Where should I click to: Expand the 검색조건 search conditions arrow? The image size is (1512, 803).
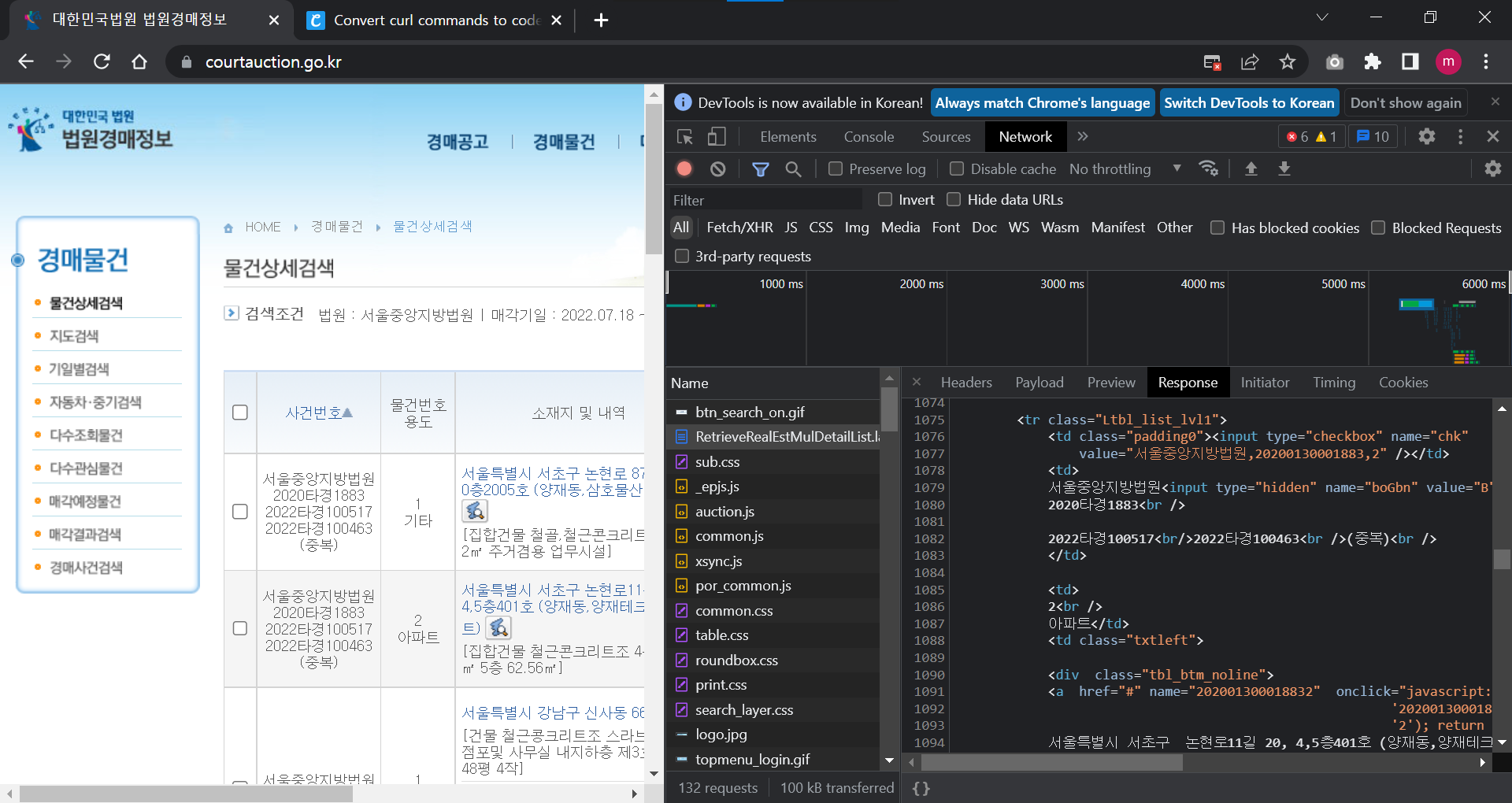pos(232,313)
